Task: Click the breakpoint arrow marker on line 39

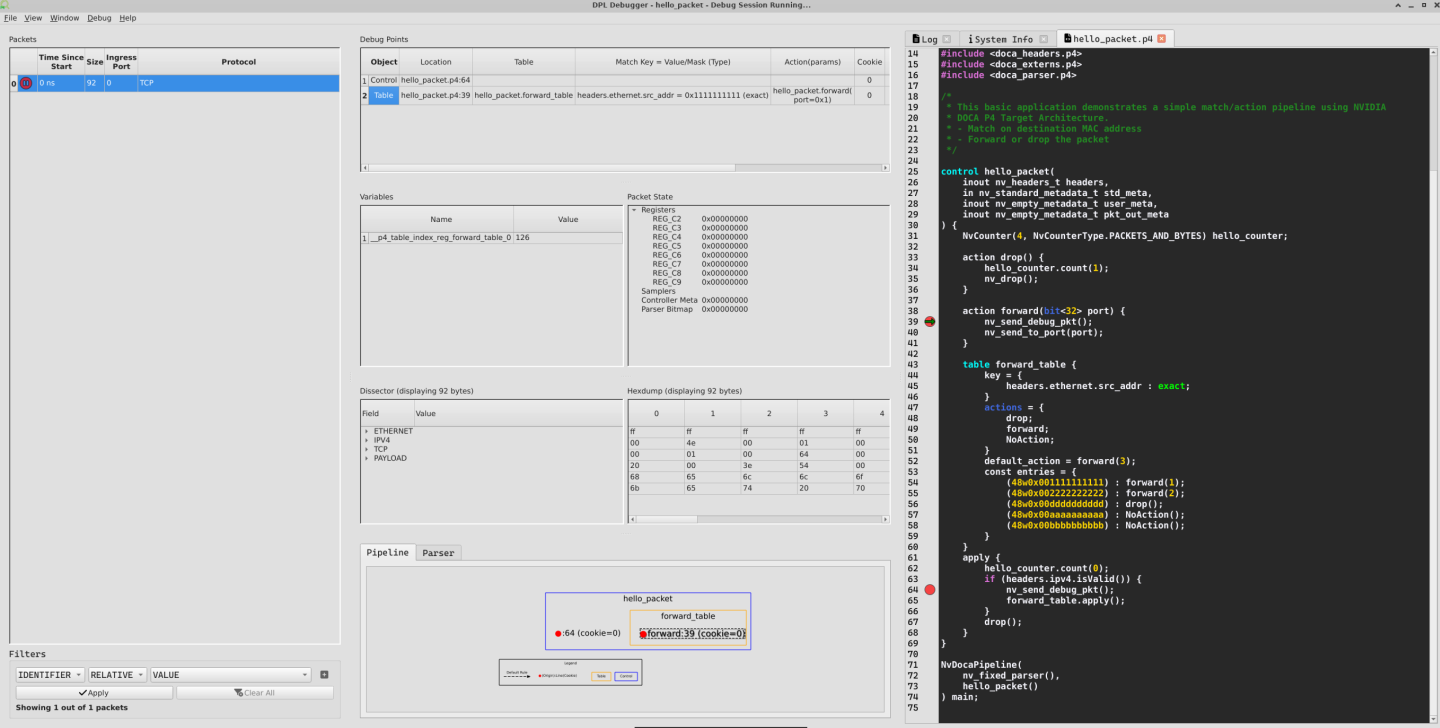Action: coord(929,321)
